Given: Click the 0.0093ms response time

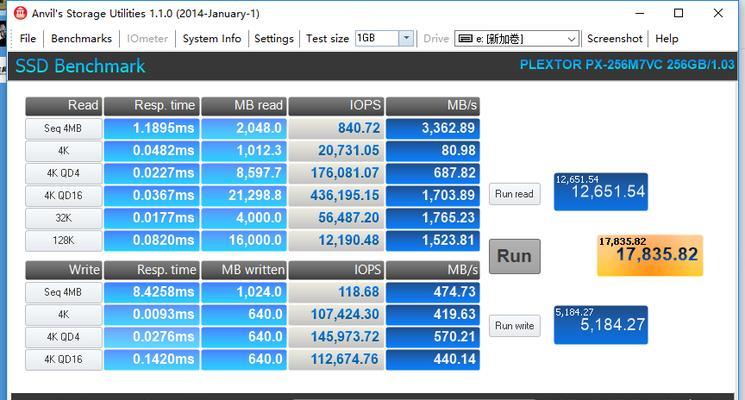Looking at the screenshot, I should pos(152,314).
